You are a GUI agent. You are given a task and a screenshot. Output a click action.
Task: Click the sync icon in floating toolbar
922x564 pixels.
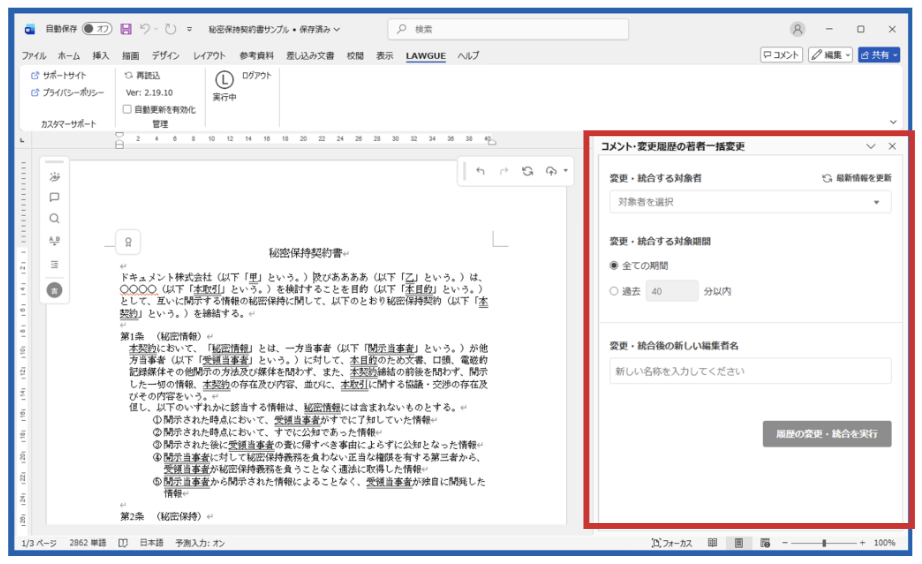click(x=527, y=171)
